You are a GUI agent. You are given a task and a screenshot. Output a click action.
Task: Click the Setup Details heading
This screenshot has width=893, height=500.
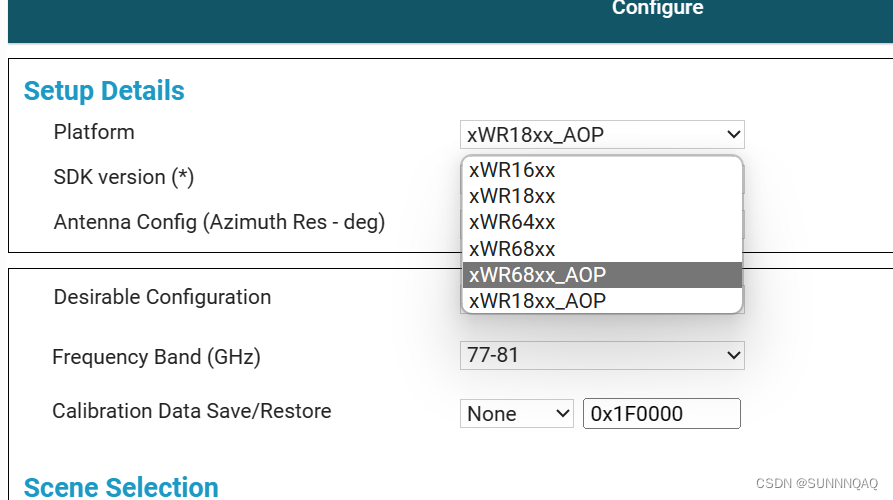pyautogui.click(x=104, y=91)
